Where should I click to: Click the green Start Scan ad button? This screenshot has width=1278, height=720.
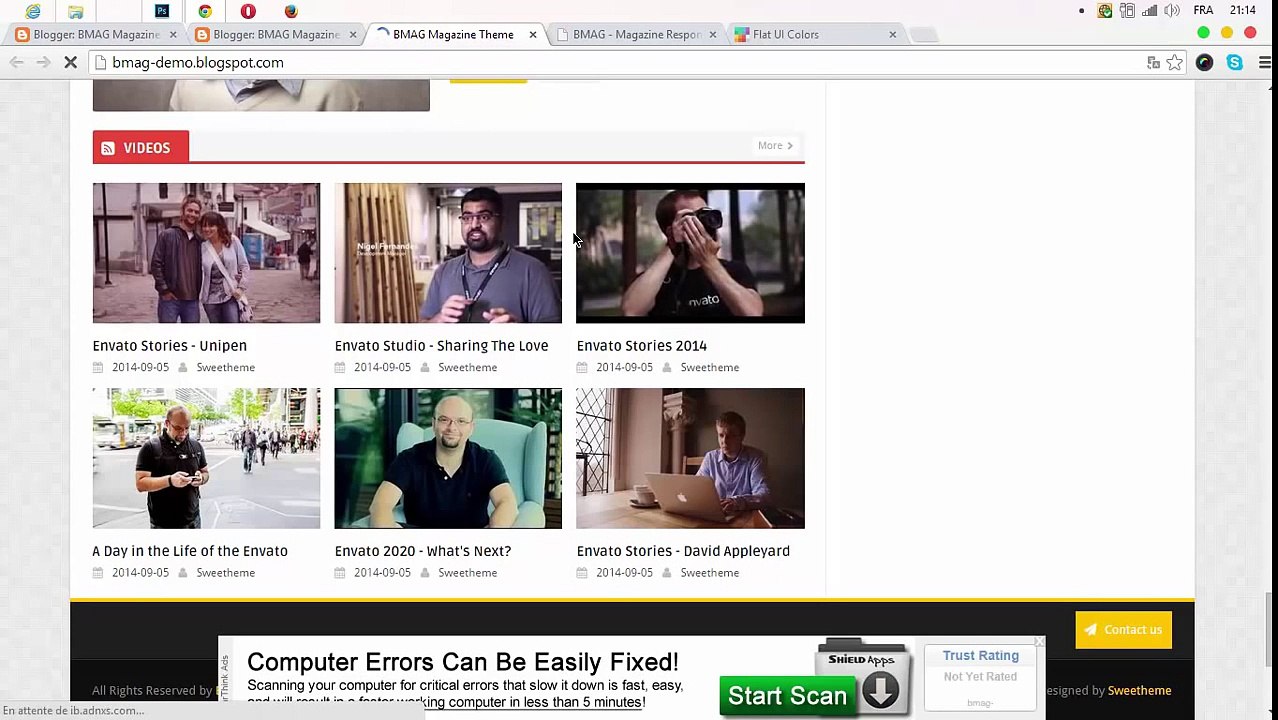787,696
